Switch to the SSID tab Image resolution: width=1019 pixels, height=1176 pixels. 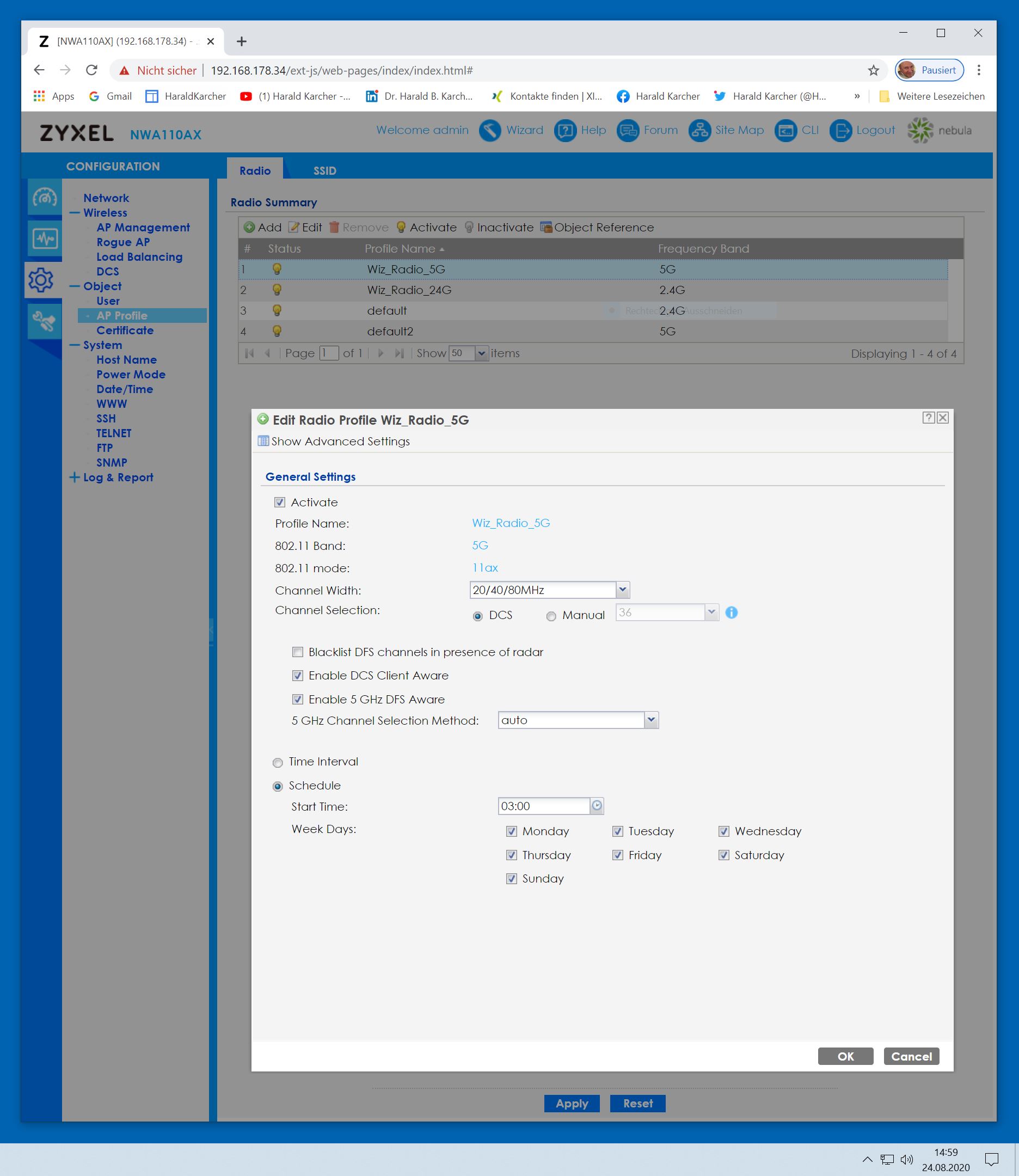324,170
